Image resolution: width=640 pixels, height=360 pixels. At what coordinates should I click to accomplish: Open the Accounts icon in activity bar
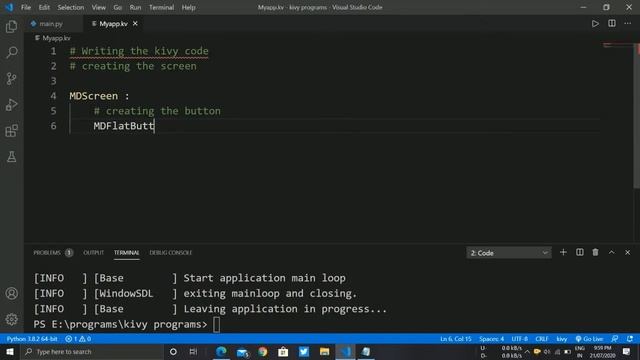[11, 293]
